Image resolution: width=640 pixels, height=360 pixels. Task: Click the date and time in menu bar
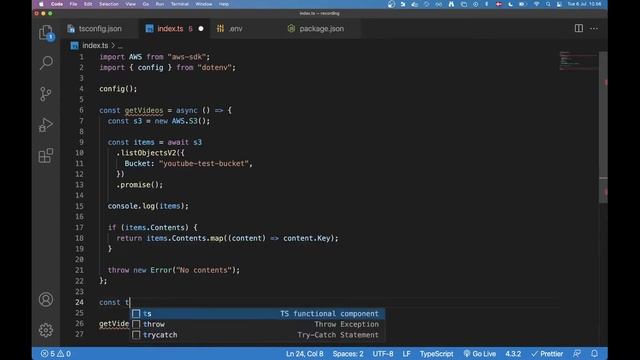click(584, 4)
